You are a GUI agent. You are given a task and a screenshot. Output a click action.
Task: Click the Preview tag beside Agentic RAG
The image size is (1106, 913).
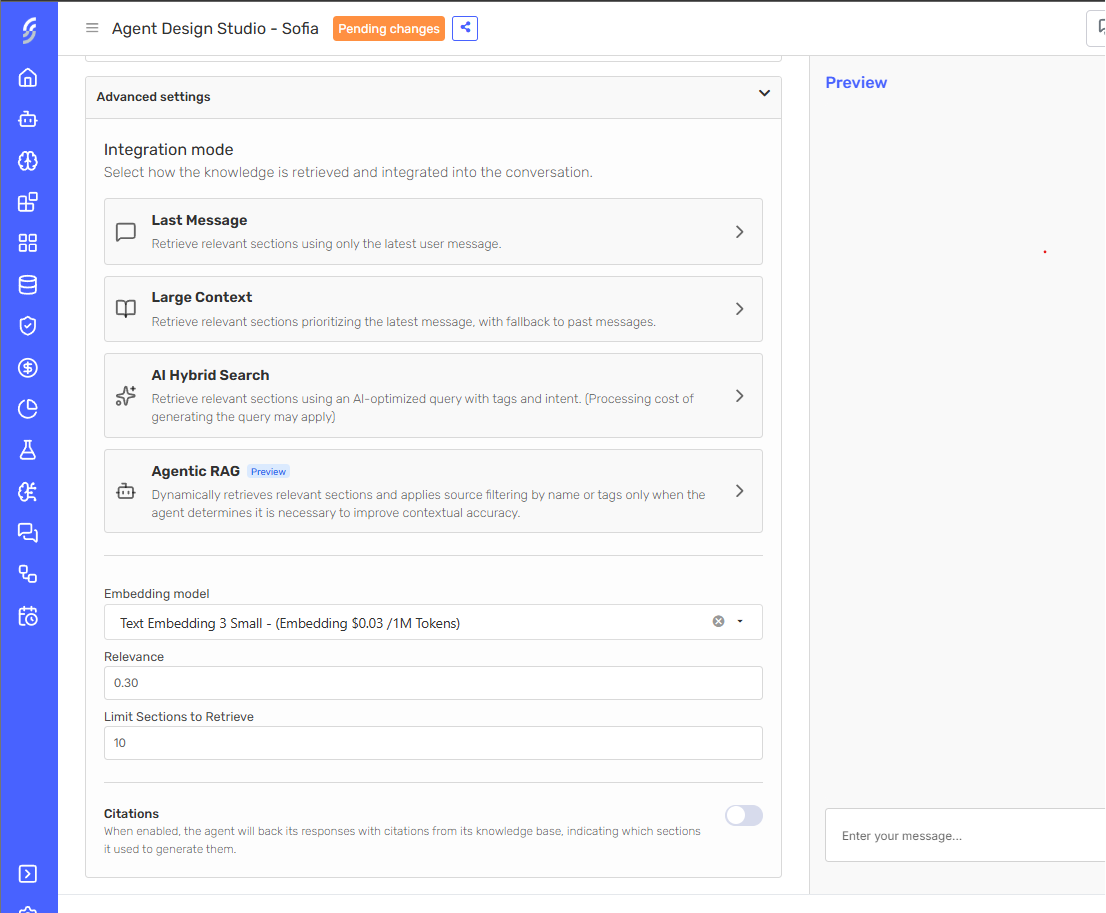point(268,471)
